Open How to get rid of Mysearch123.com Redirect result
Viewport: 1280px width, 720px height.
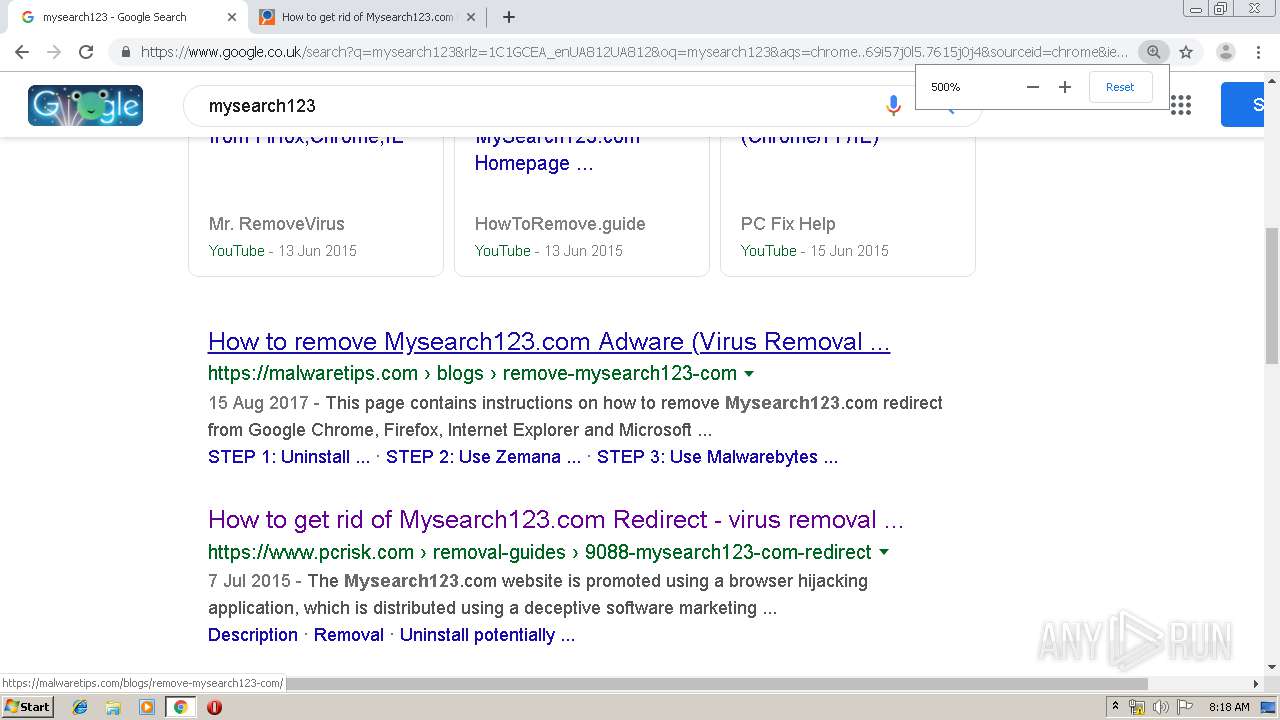(x=556, y=520)
